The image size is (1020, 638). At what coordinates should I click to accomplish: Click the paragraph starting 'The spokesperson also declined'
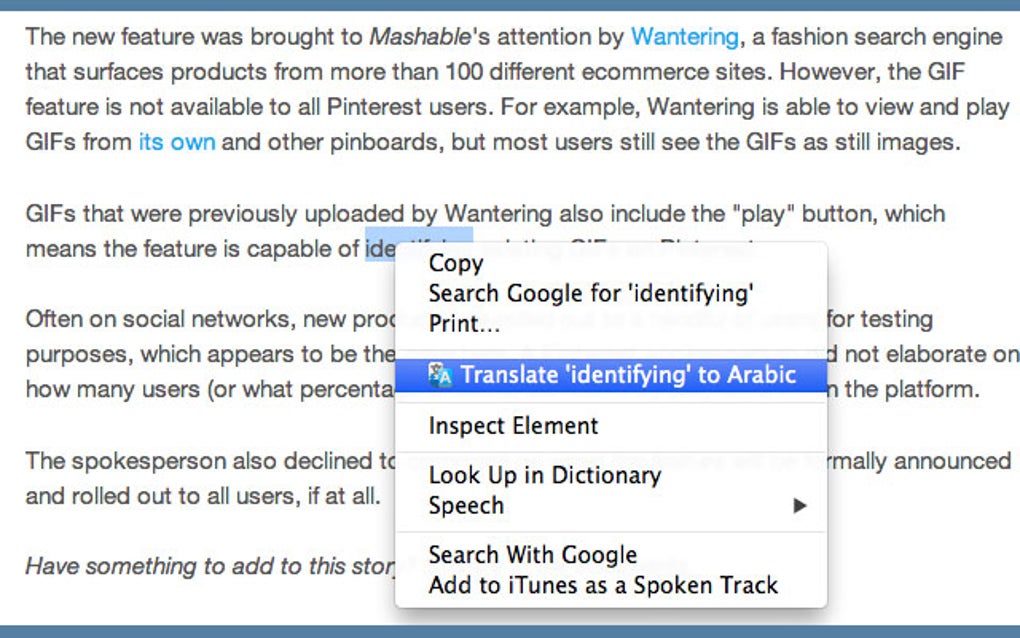(200, 462)
